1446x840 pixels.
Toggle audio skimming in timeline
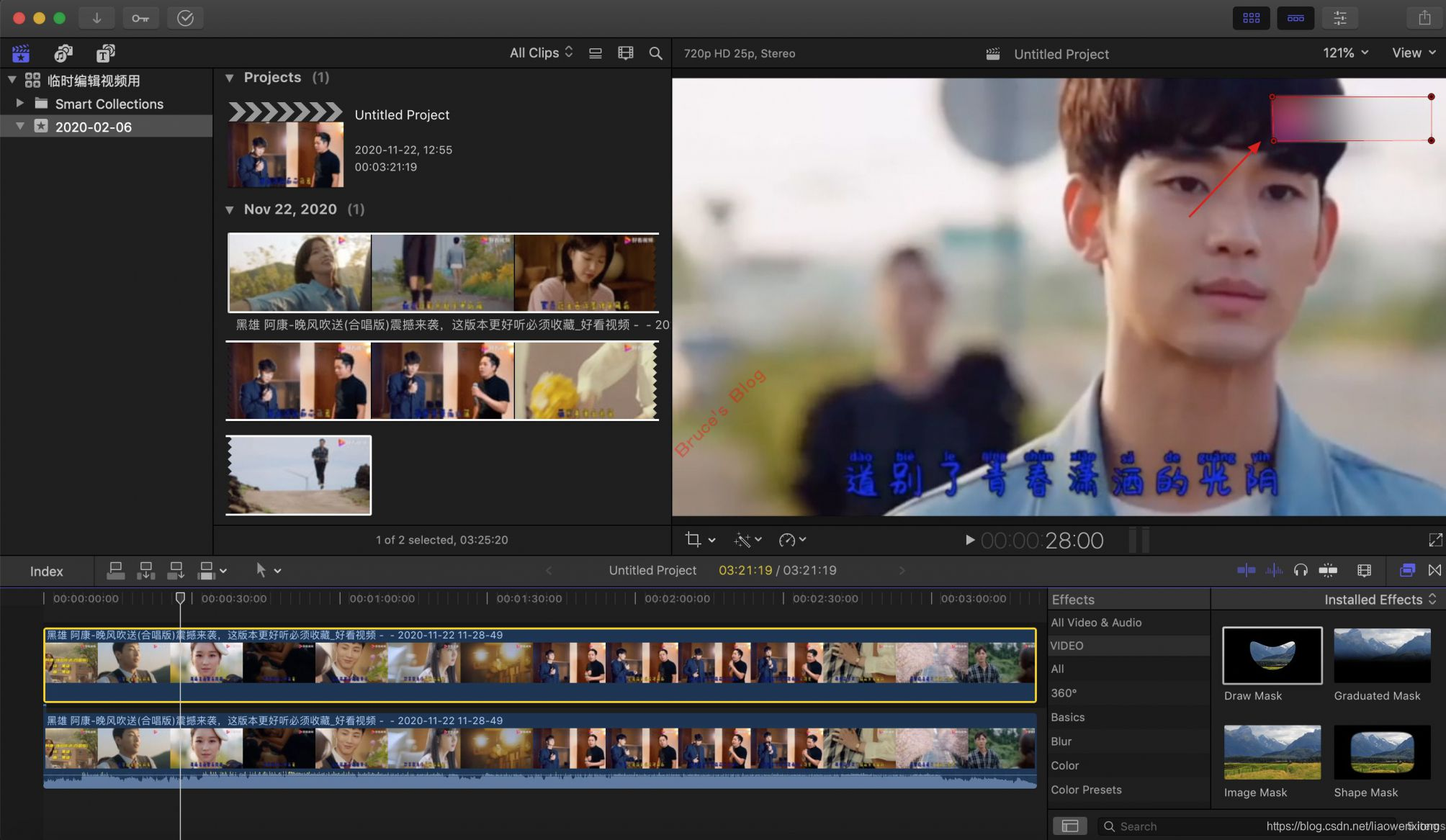1273,571
